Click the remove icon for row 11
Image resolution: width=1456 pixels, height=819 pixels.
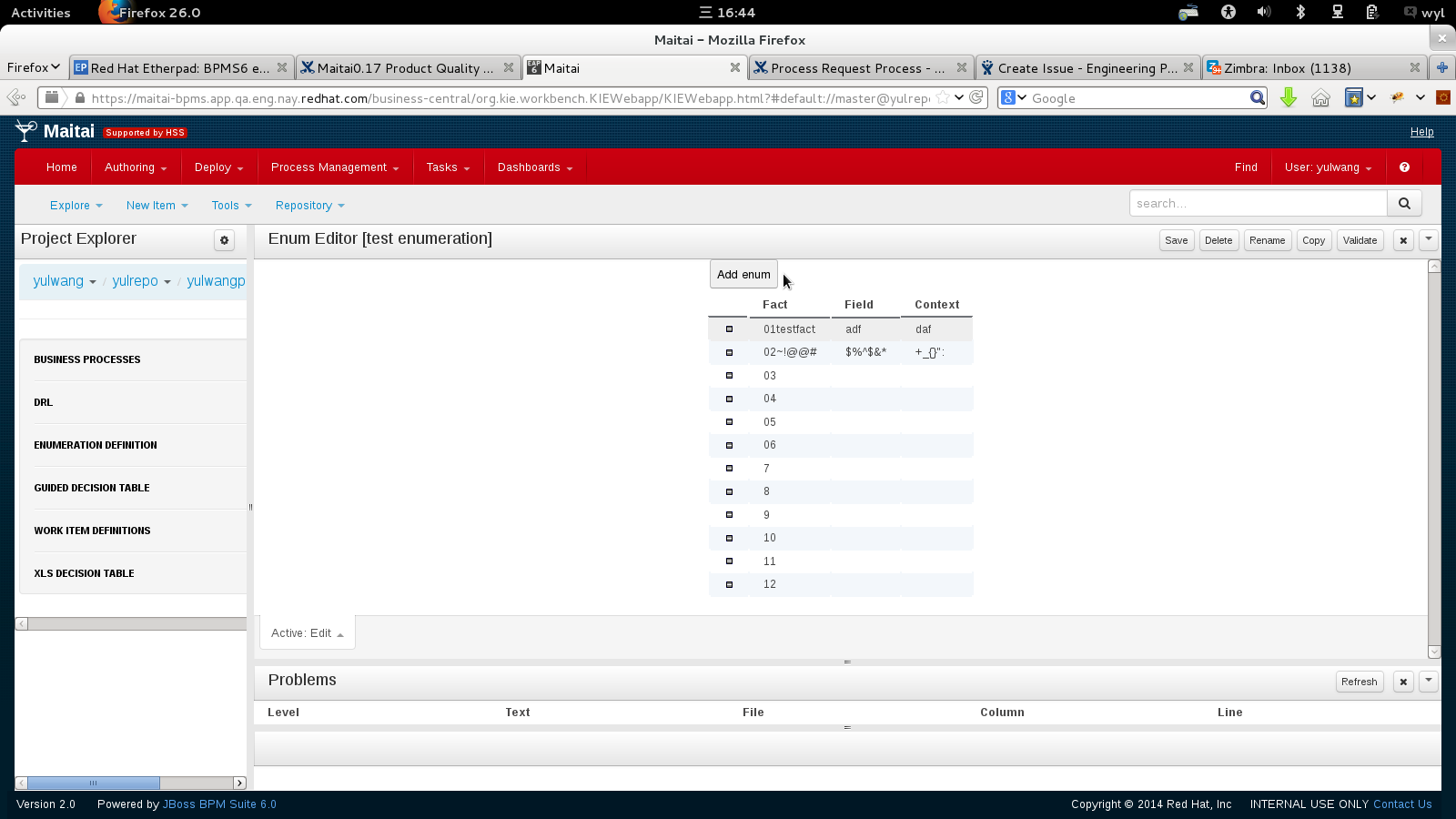729,561
